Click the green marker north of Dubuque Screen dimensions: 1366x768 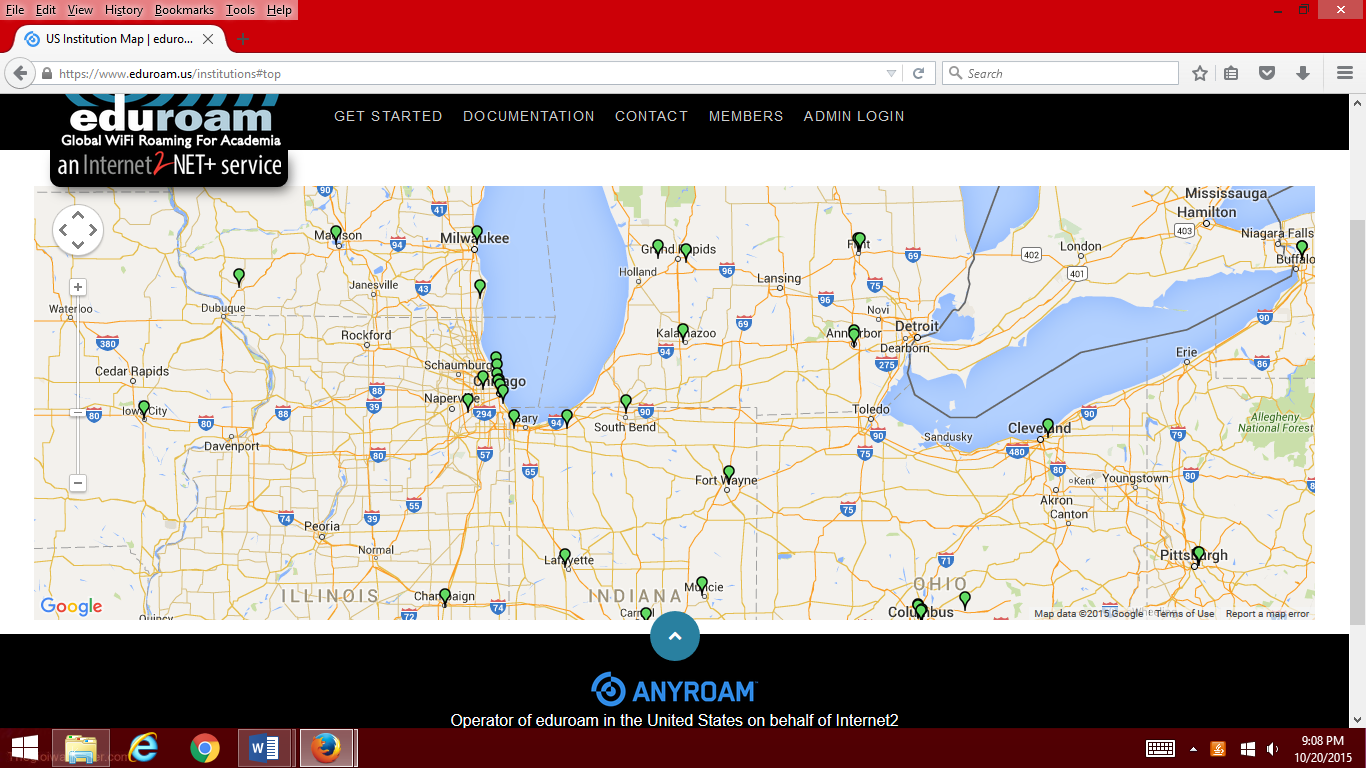(239, 277)
